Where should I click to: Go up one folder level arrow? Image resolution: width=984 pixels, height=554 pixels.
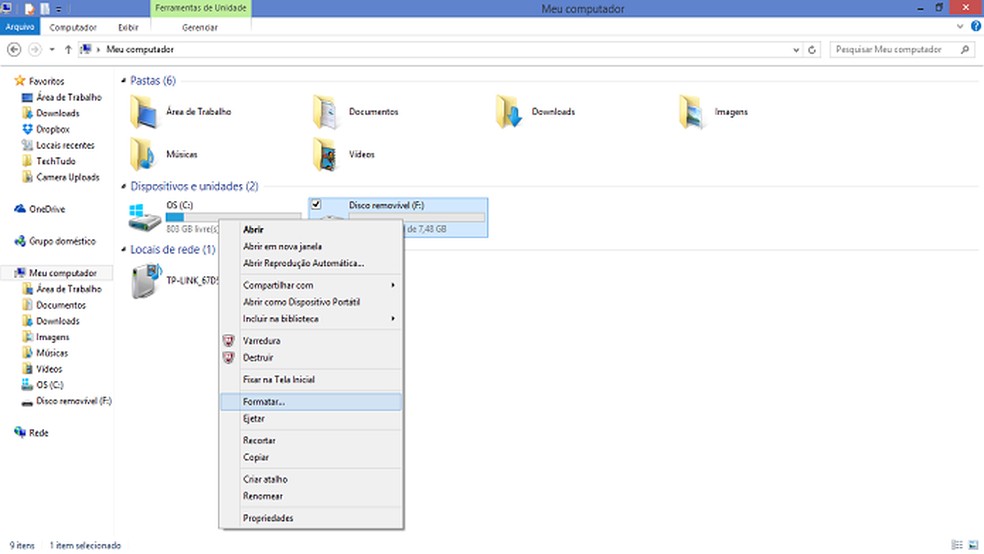(x=68, y=50)
